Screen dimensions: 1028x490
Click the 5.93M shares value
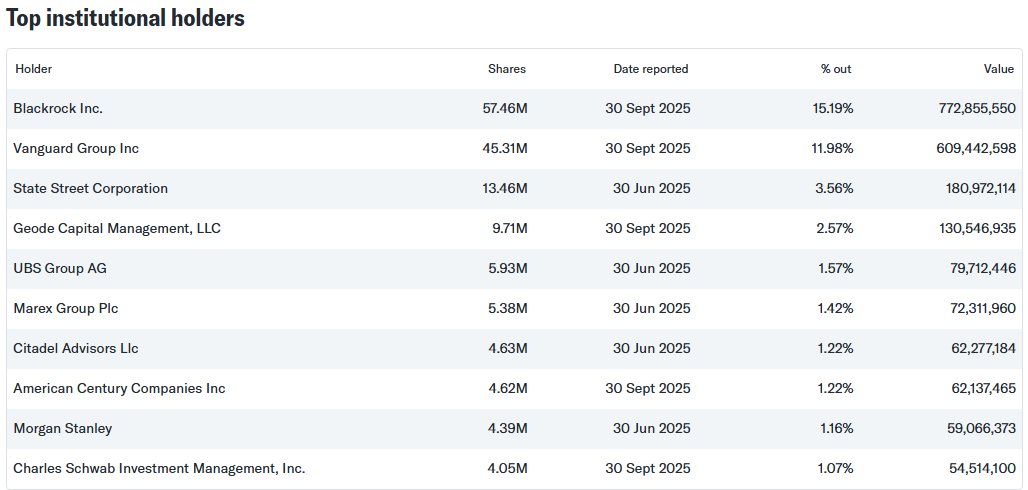pos(508,269)
